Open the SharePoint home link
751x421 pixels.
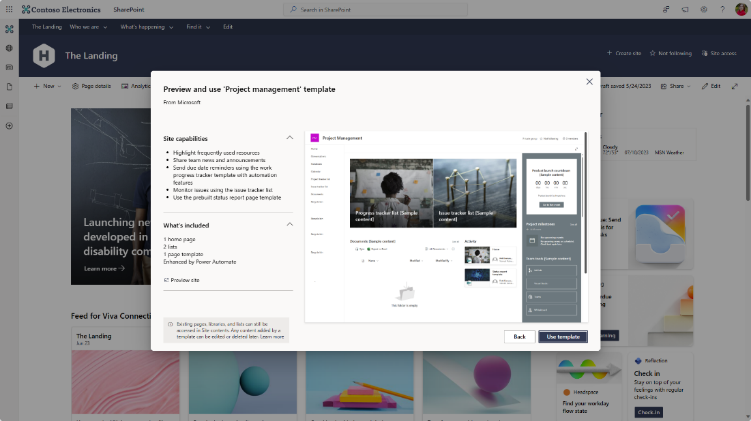pos(129,10)
